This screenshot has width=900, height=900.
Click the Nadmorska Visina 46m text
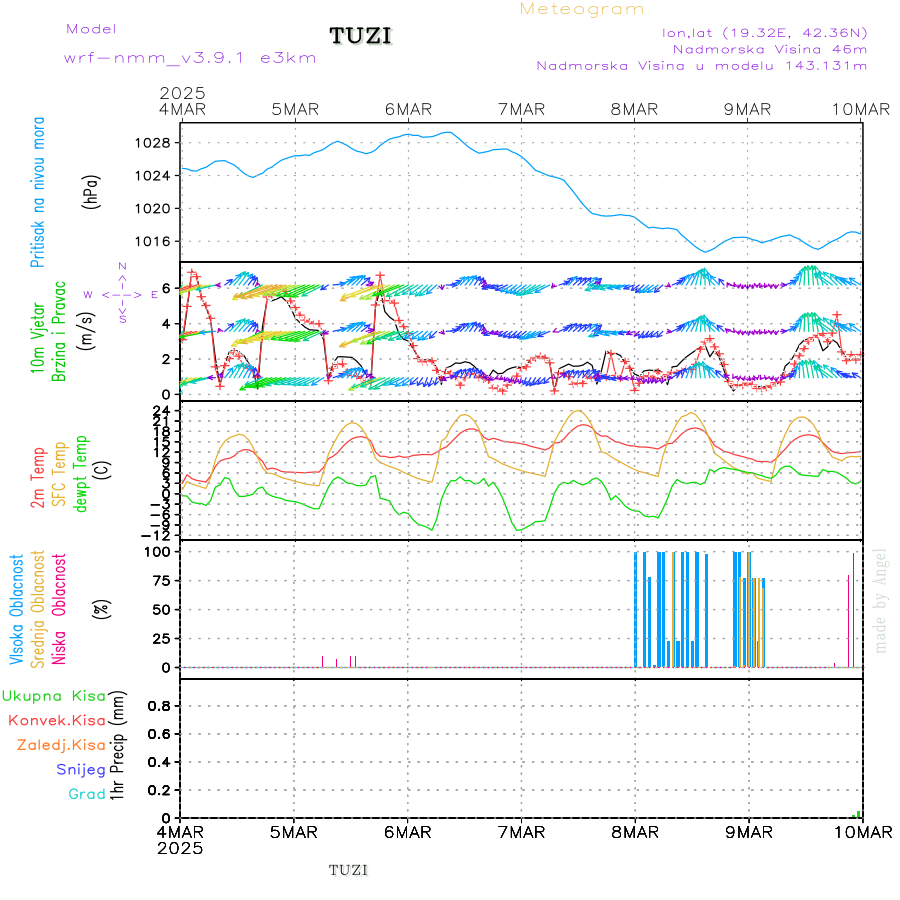pyautogui.click(x=769, y=48)
